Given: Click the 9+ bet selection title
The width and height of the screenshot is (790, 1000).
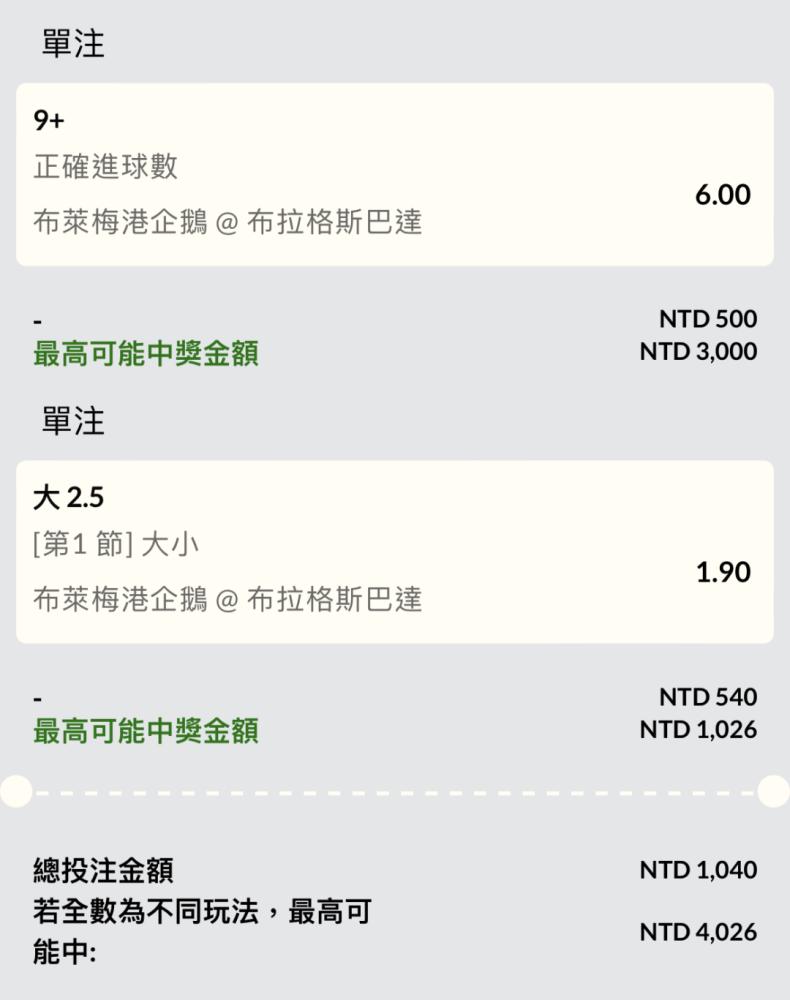Looking at the screenshot, I should click(x=49, y=121).
